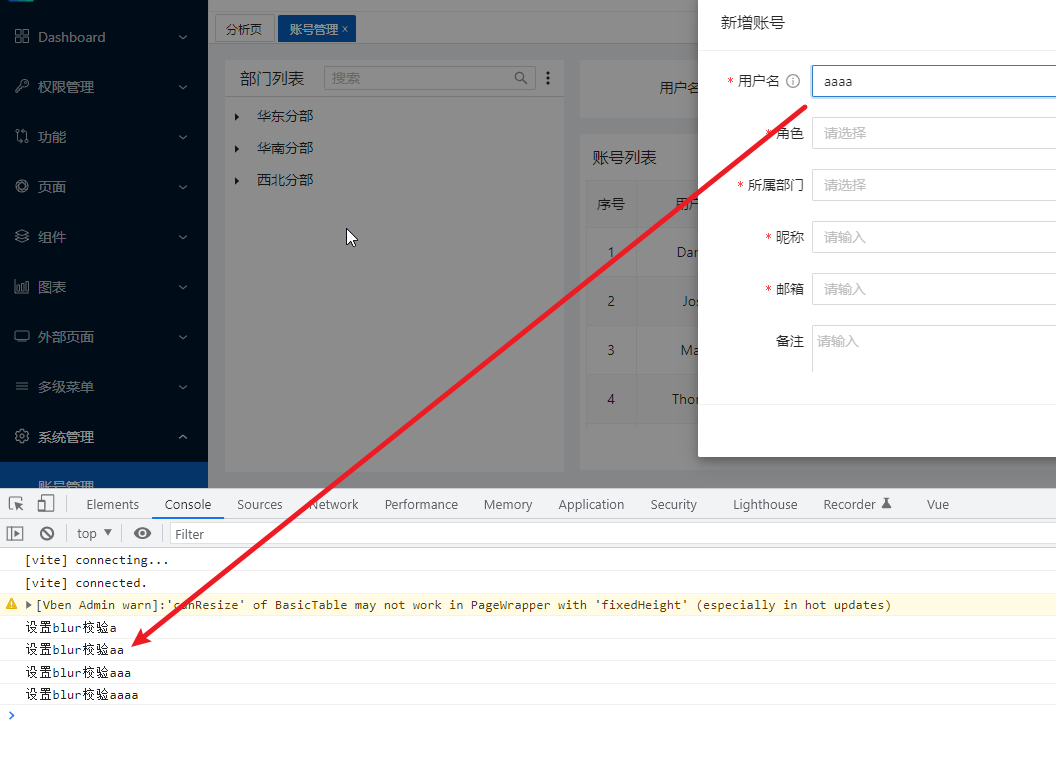Click the 图表 bar chart icon
This screenshot has width=1056, height=767.
(22, 286)
